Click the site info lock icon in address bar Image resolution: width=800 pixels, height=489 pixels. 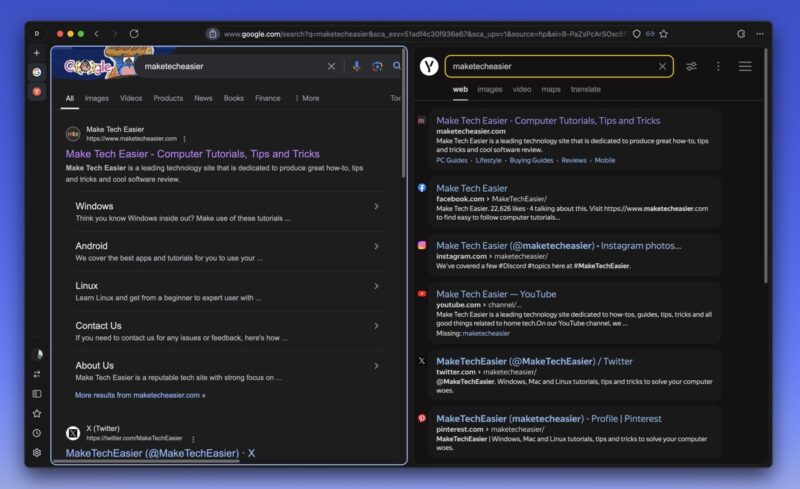[213, 34]
